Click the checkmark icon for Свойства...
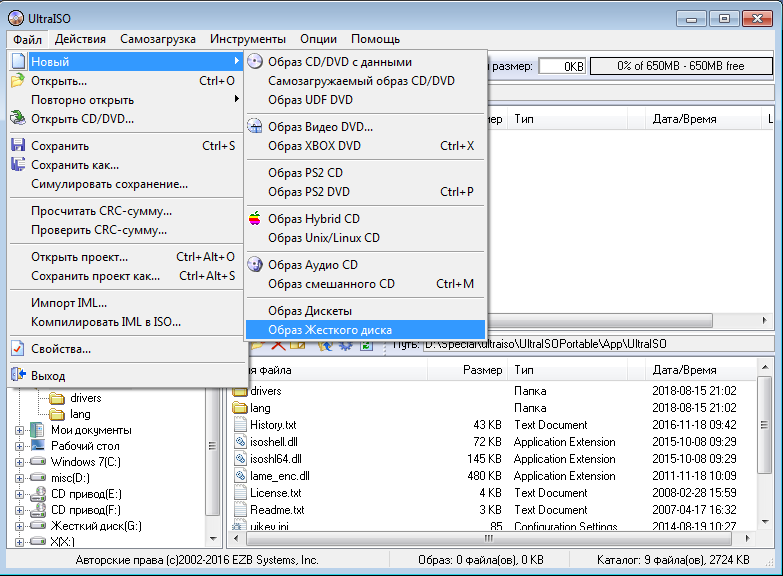The height and width of the screenshot is (576, 783). [x=18, y=348]
